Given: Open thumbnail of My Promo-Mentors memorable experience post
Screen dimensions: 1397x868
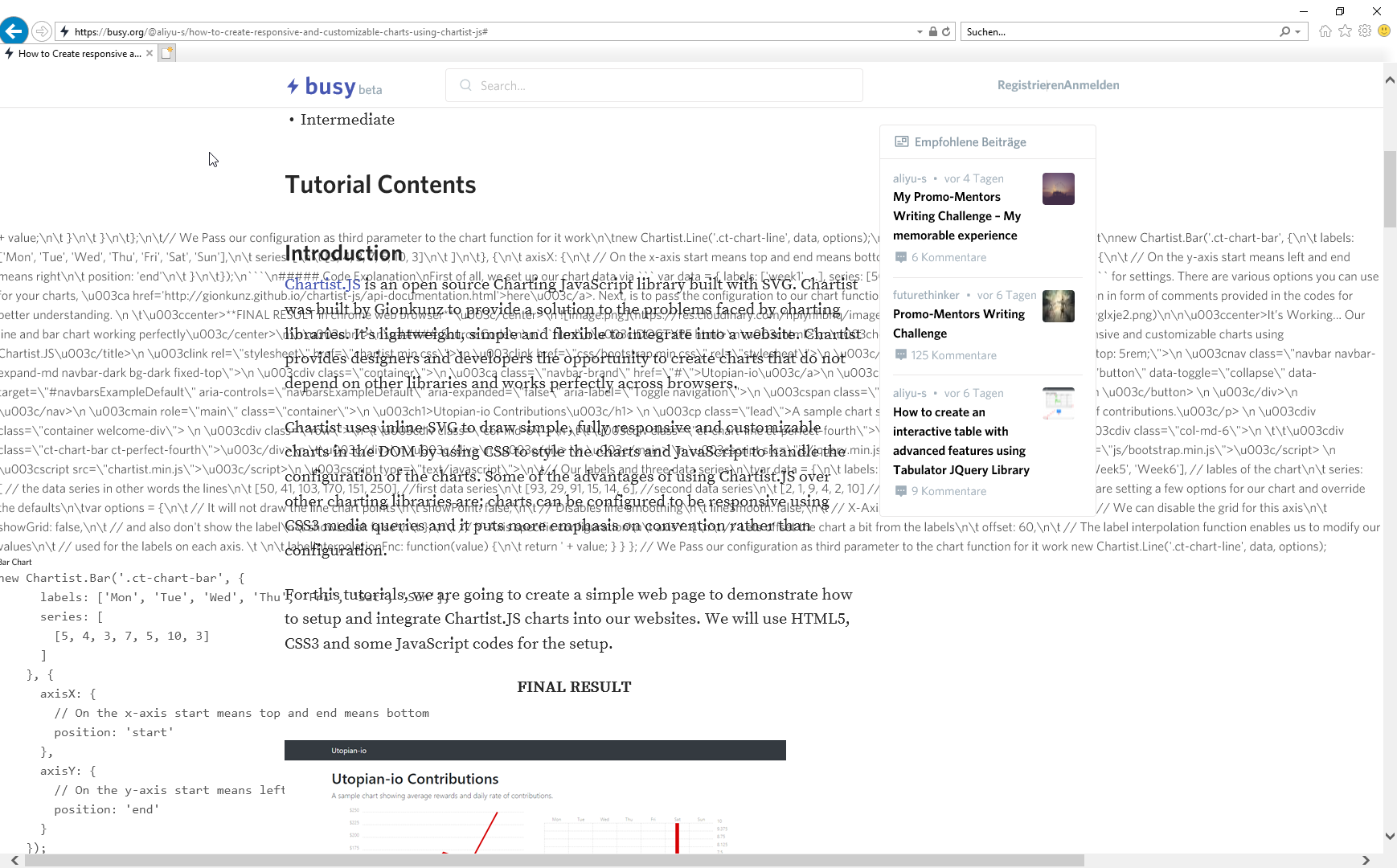Looking at the screenshot, I should pyautogui.click(x=1059, y=189).
